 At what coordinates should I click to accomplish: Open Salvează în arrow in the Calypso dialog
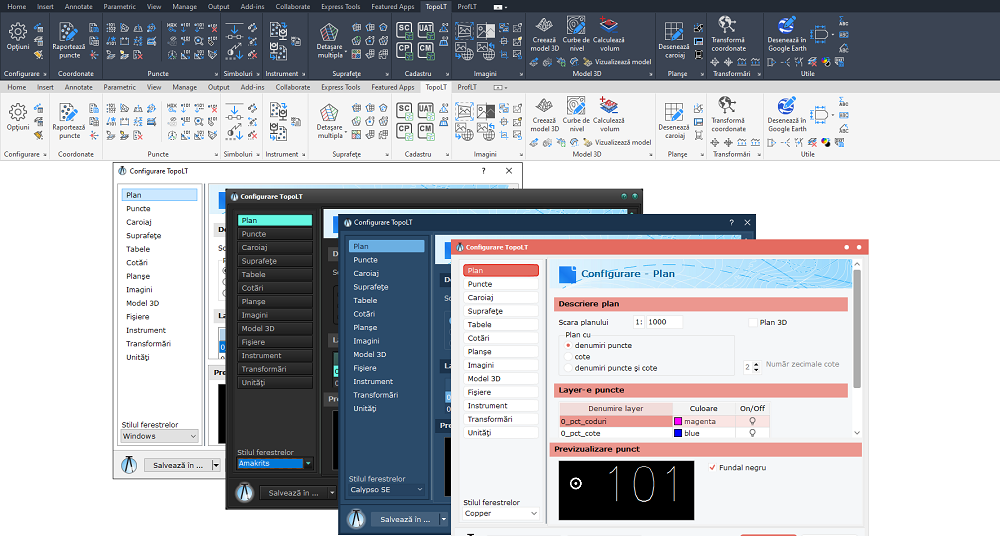444,519
